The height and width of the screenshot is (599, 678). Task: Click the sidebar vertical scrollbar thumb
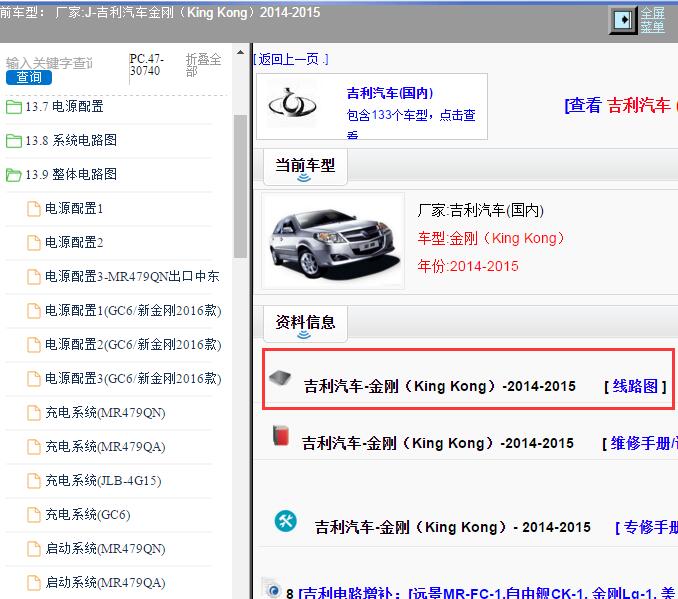pos(240,186)
